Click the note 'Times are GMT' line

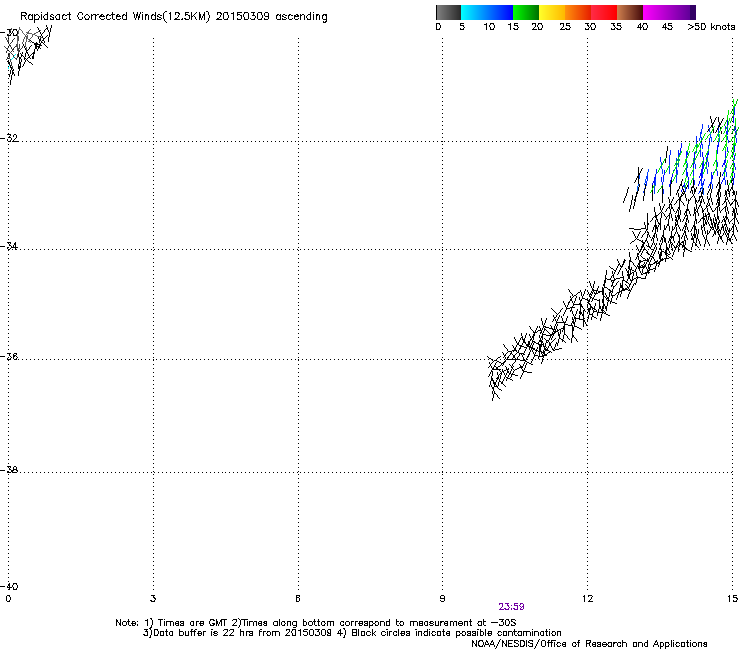click(x=315, y=623)
